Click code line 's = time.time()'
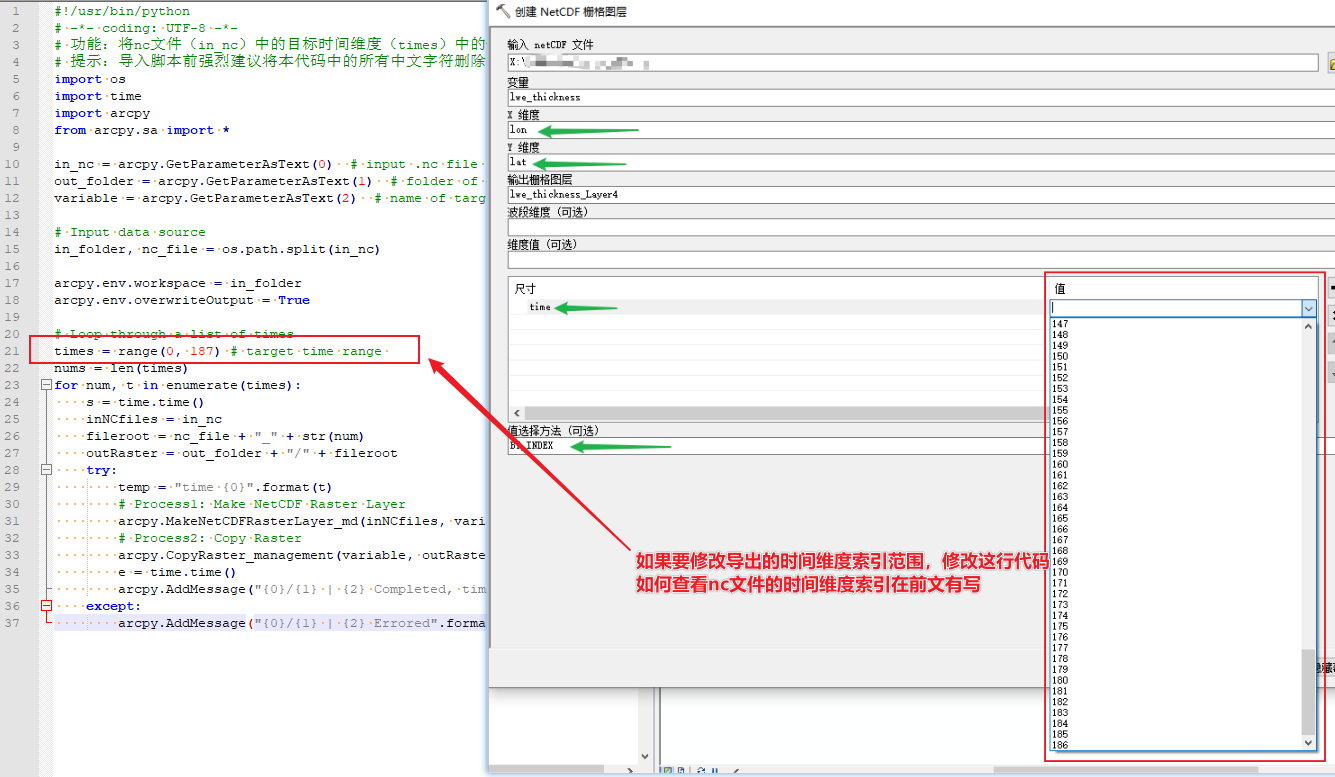The image size is (1335, 777). (145, 402)
